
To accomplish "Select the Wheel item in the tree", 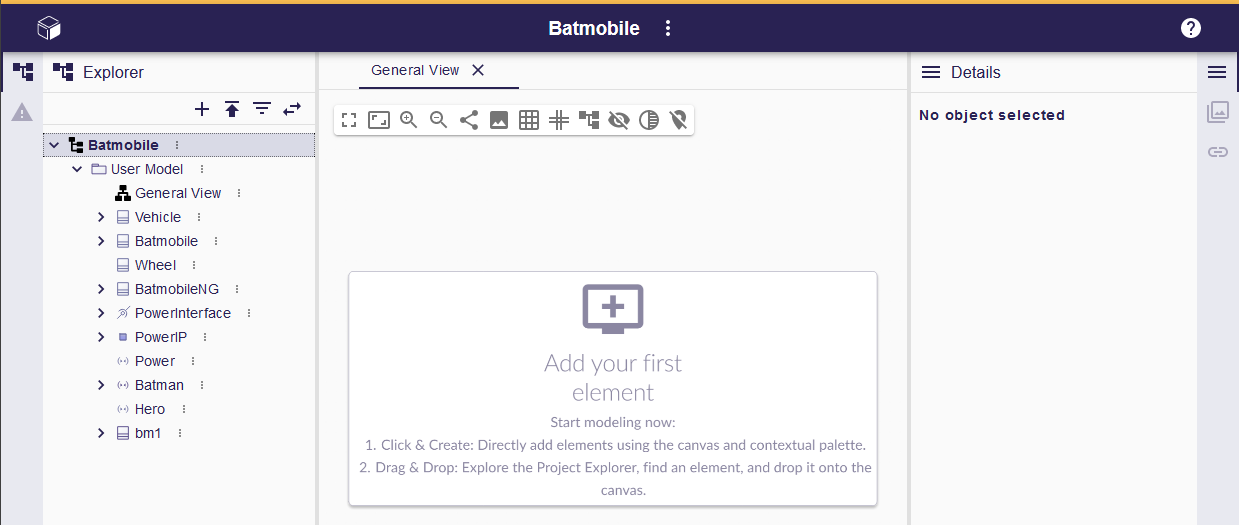I will coord(155,265).
